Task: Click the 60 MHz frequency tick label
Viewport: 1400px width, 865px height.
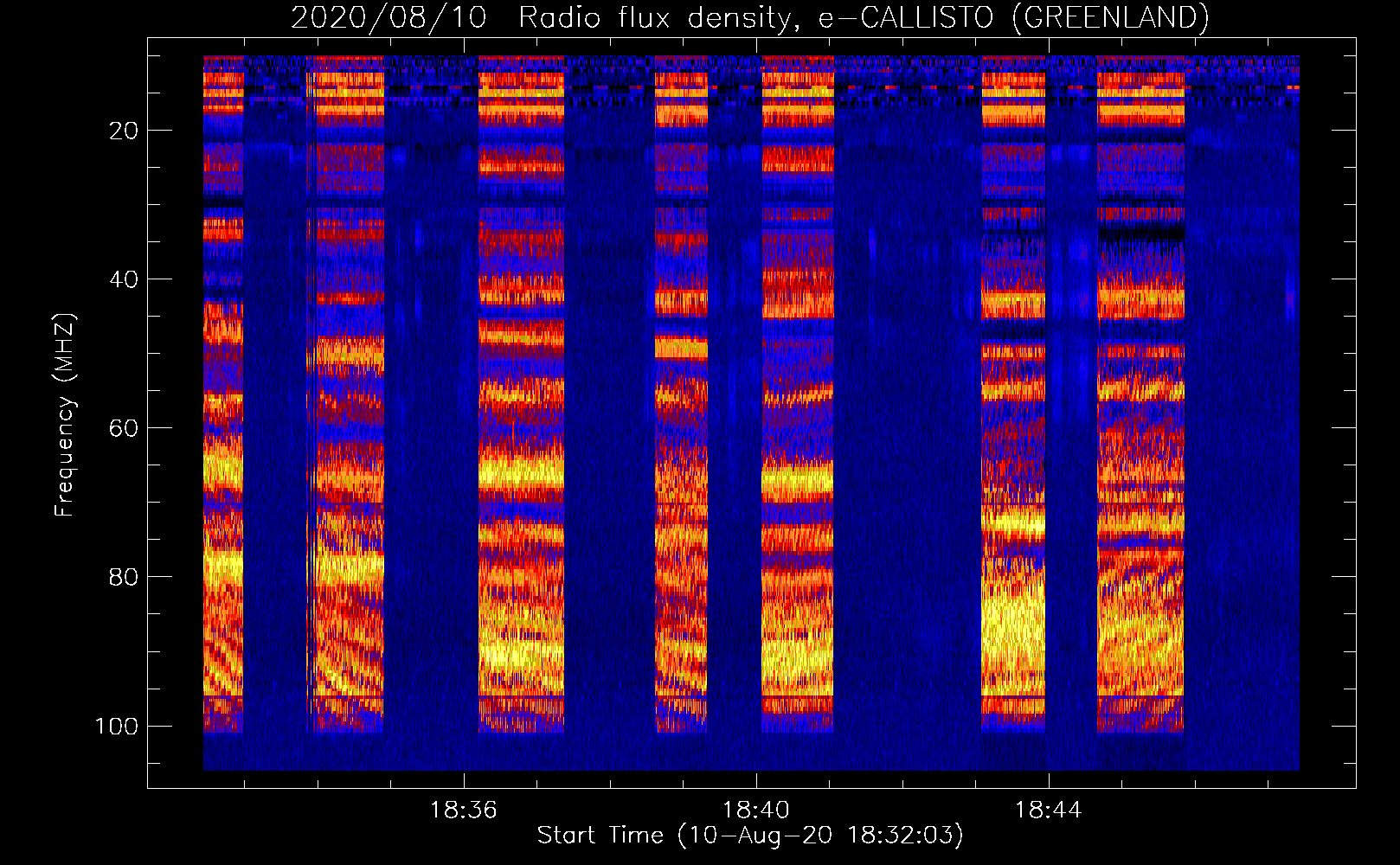Action: coord(124,428)
